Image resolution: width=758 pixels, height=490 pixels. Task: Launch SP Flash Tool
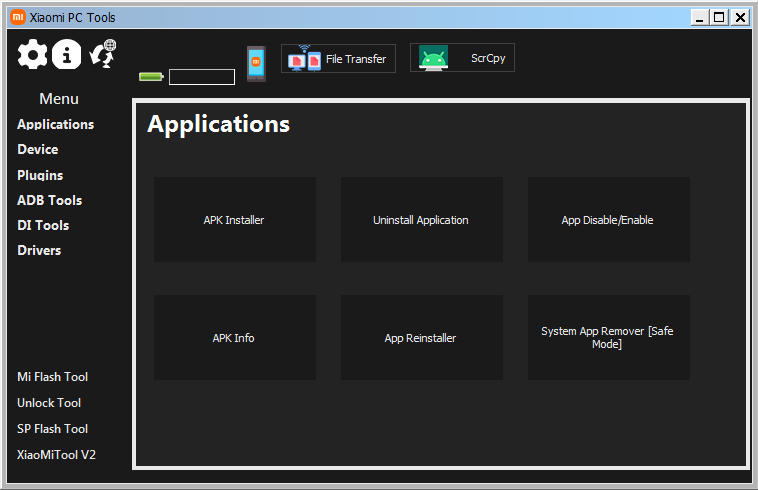53,429
